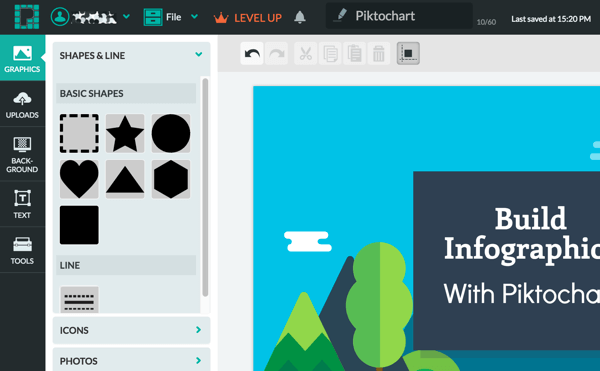Open the Uploads sidebar tab

pos(22,104)
